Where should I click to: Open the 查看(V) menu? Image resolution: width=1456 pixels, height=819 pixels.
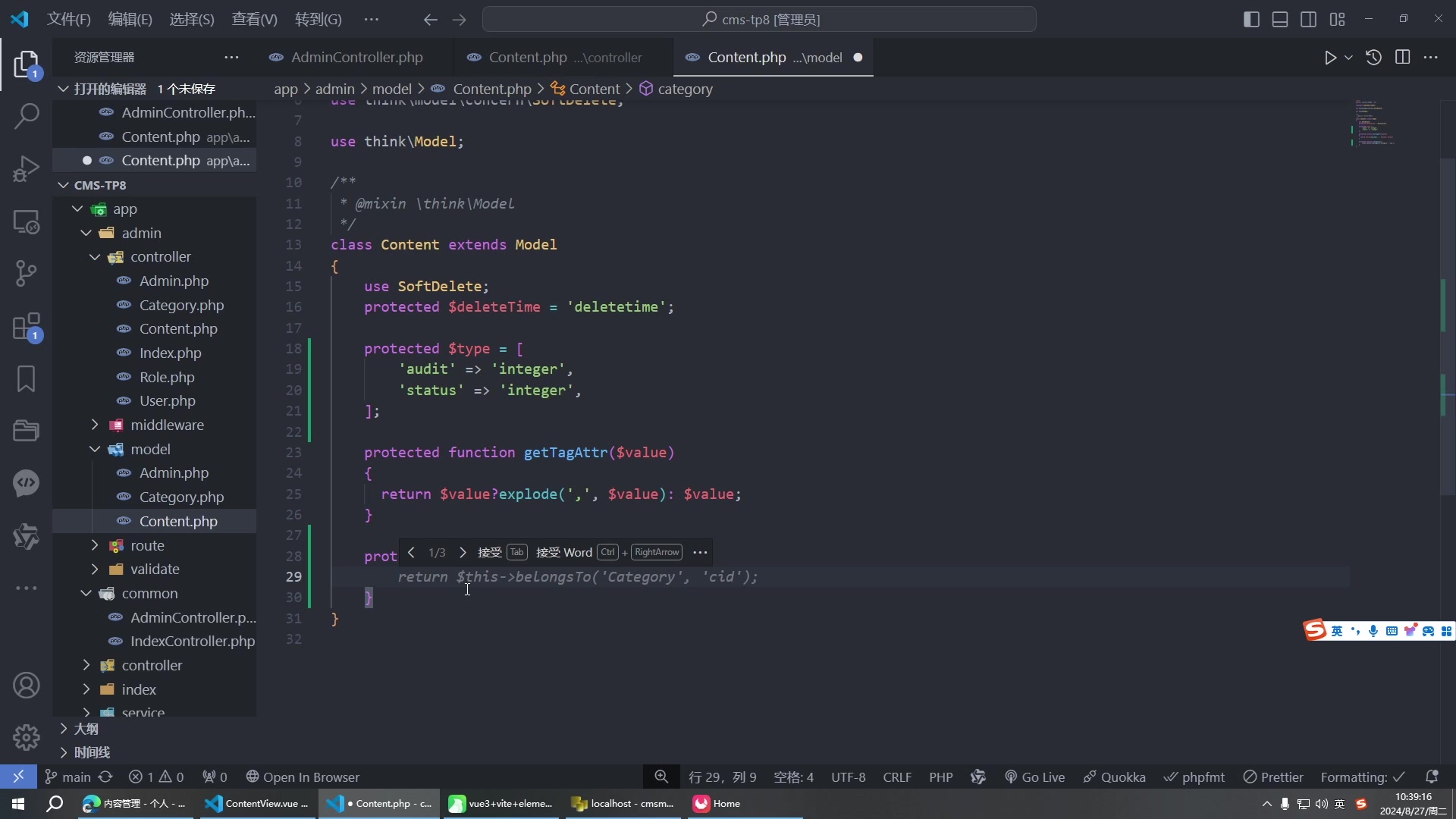(254, 20)
